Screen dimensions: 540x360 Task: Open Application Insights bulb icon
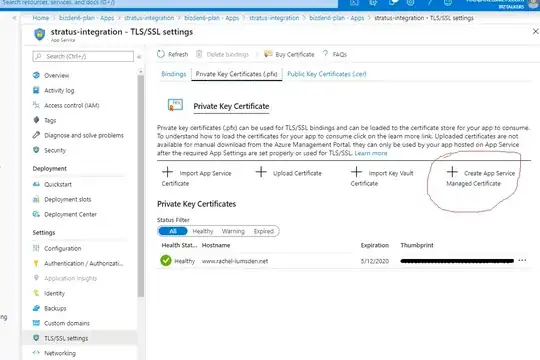click(36, 278)
